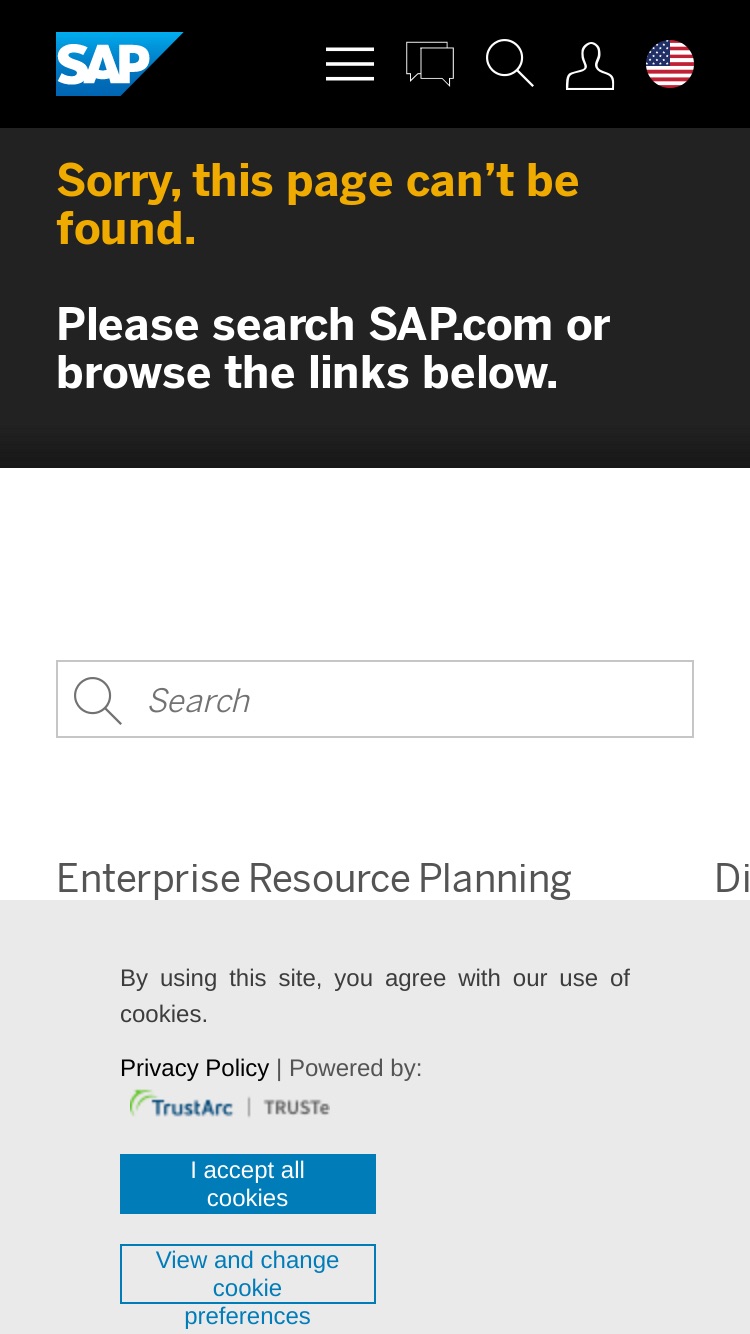Click the "Powered by:" label

[355, 1068]
